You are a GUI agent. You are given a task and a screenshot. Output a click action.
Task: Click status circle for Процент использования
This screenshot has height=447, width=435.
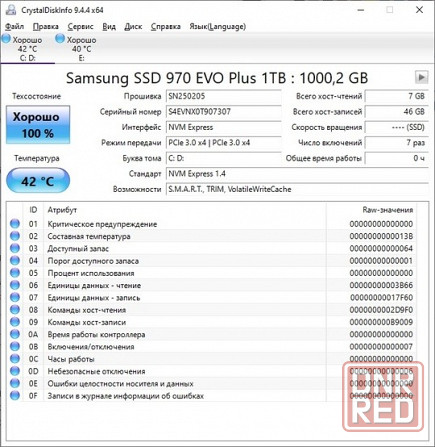[x=15, y=273]
